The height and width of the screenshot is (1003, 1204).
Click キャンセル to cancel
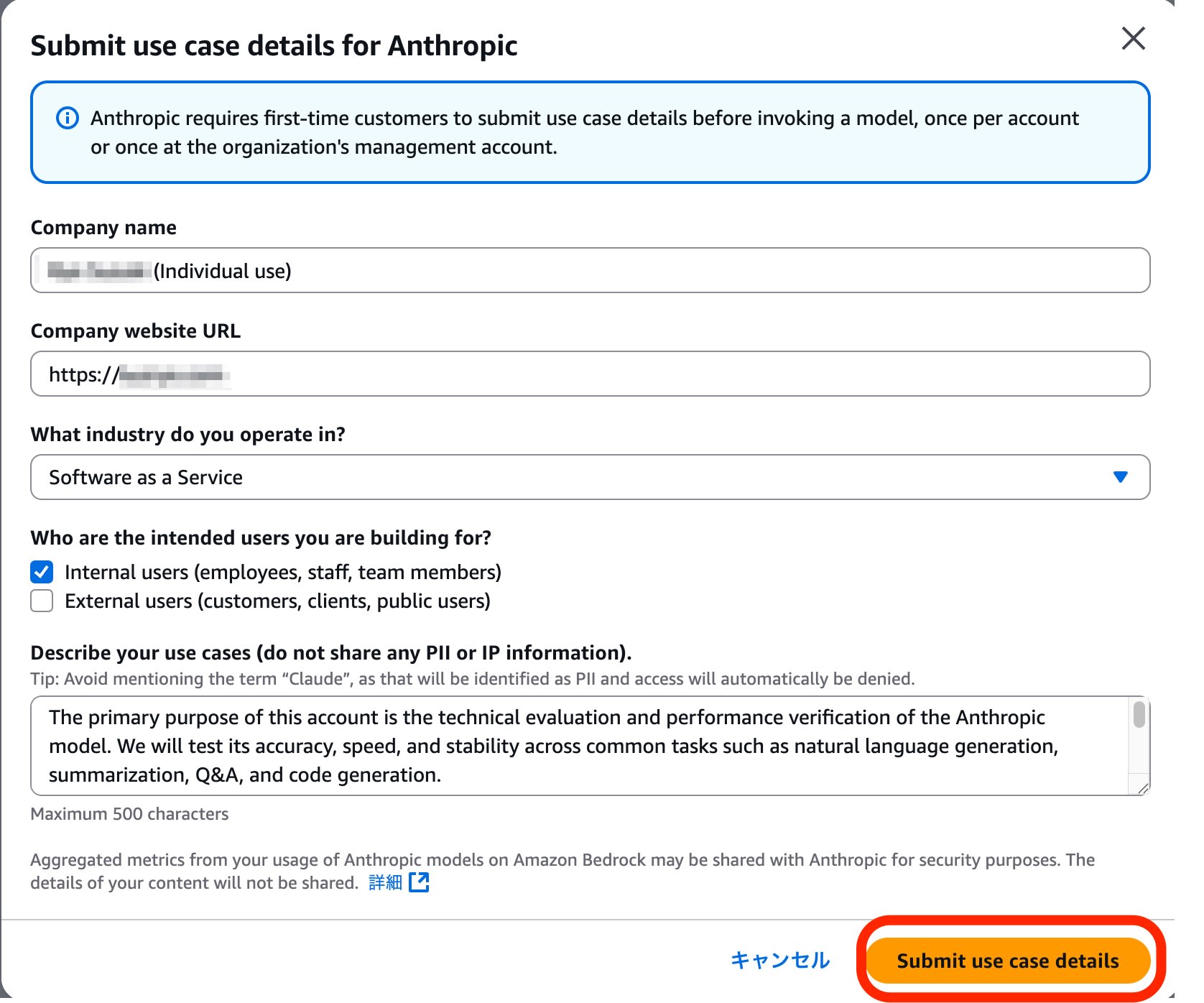(x=779, y=960)
